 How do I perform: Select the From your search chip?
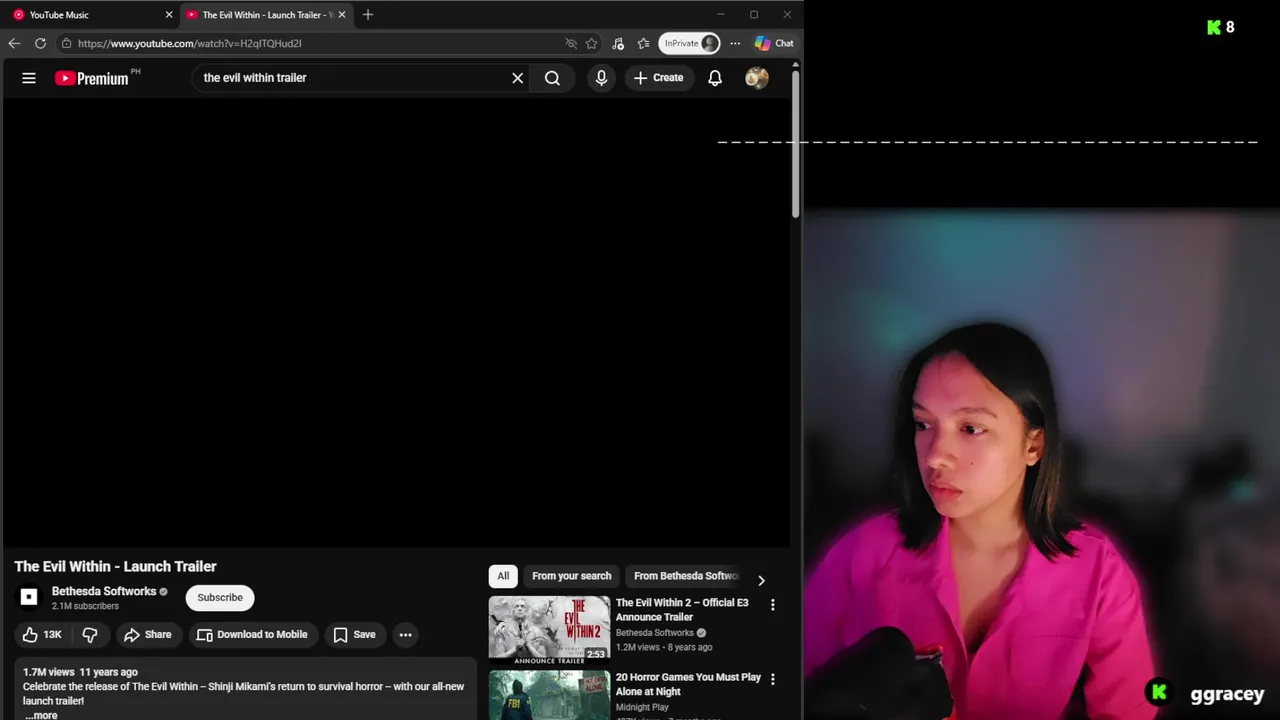(x=571, y=576)
